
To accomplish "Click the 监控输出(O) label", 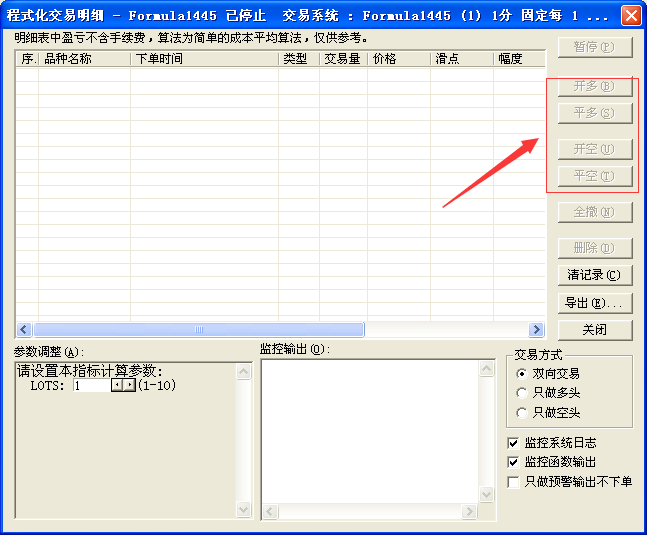I will (x=295, y=349).
